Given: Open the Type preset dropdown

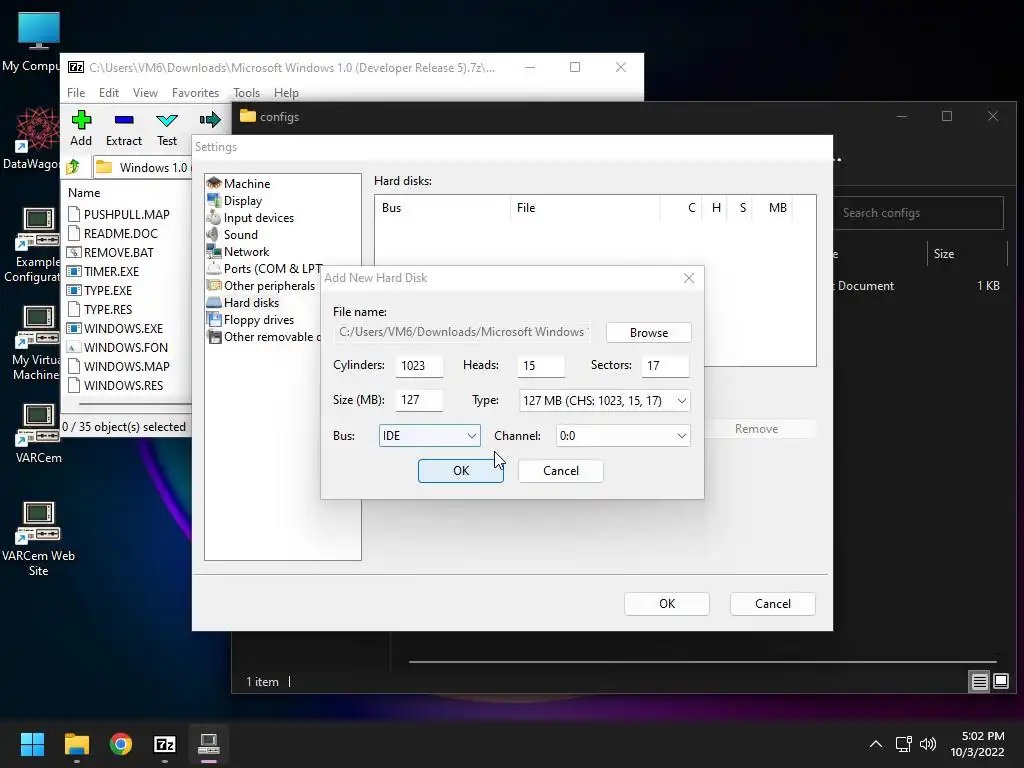Looking at the screenshot, I should 604,400.
